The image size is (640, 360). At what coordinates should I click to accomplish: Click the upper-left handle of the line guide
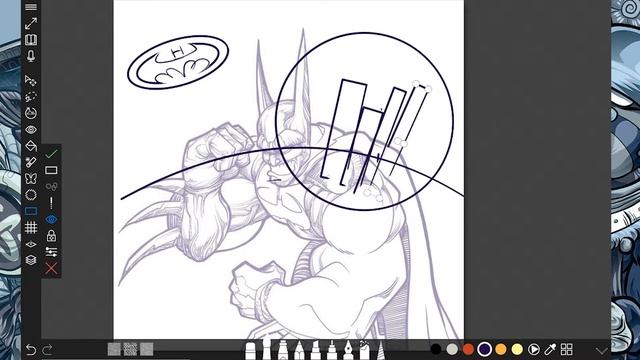pos(416,84)
